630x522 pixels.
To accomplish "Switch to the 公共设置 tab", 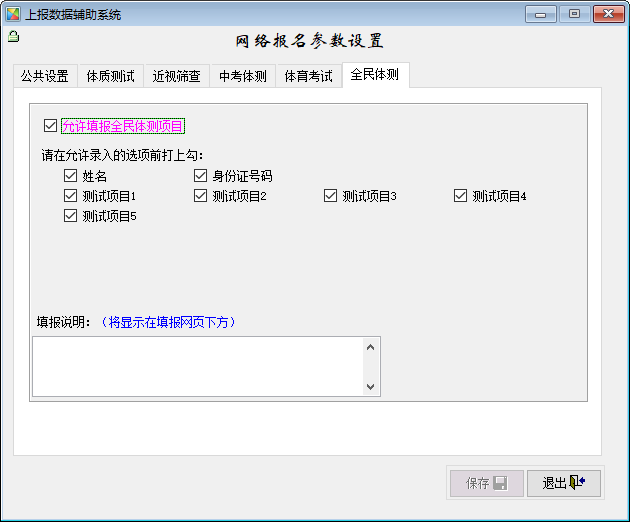I will click(45, 76).
